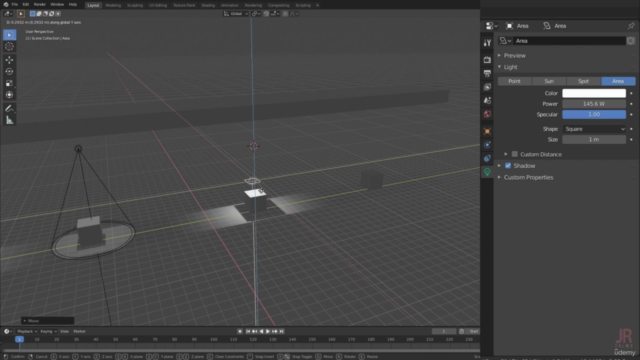Toggle the fake user shield icon

(x=631, y=41)
